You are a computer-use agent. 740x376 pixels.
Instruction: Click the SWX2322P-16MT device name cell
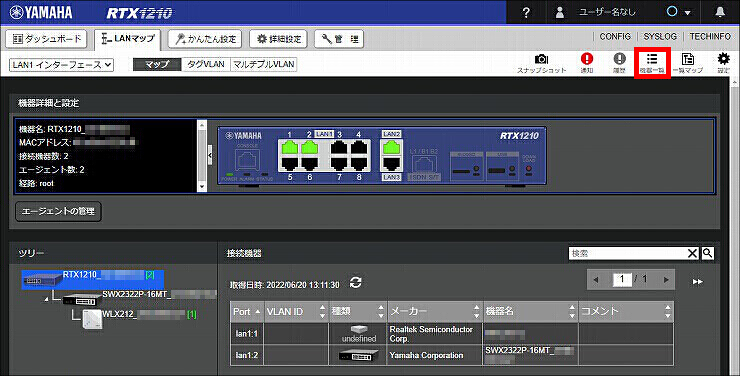(x=531, y=355)
